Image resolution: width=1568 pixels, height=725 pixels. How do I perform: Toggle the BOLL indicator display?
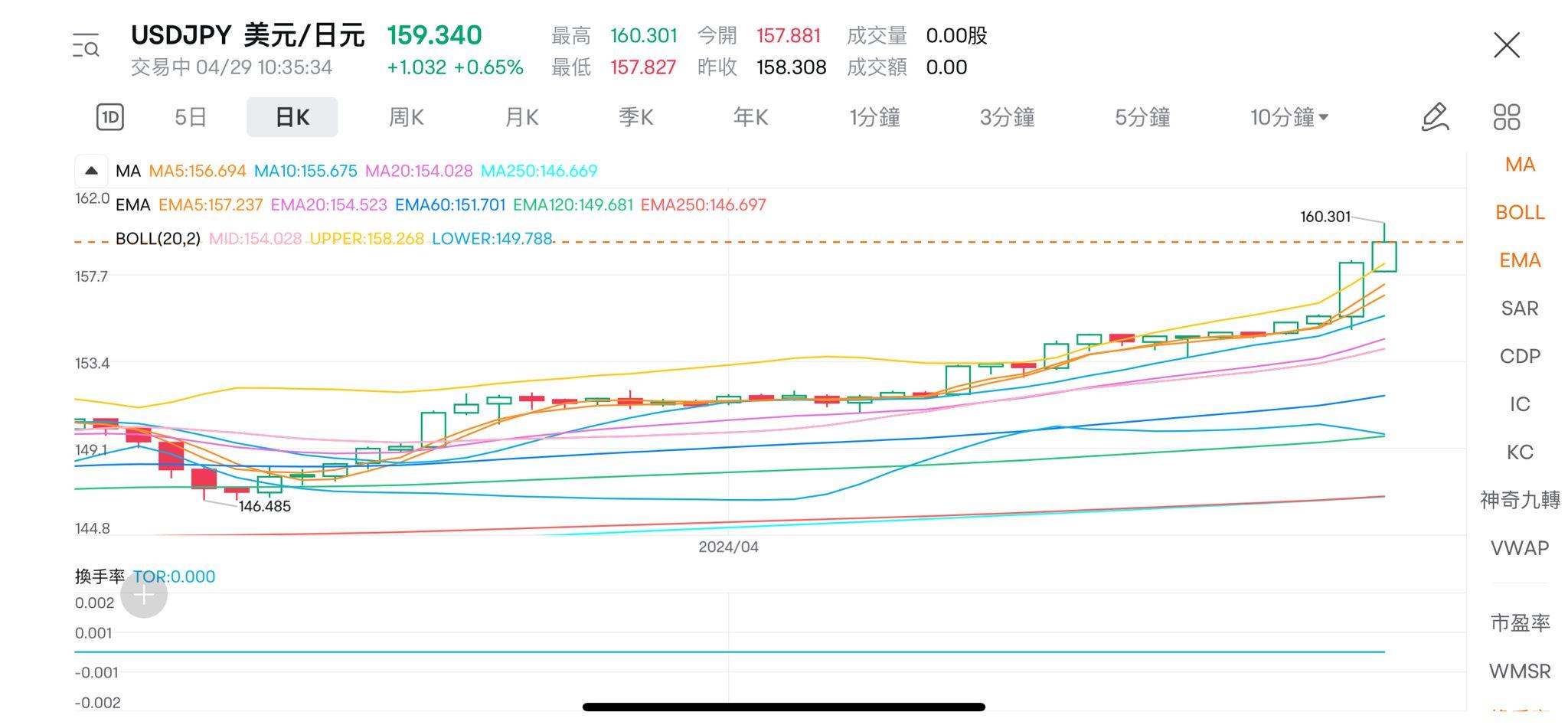tap(1520, 212)
